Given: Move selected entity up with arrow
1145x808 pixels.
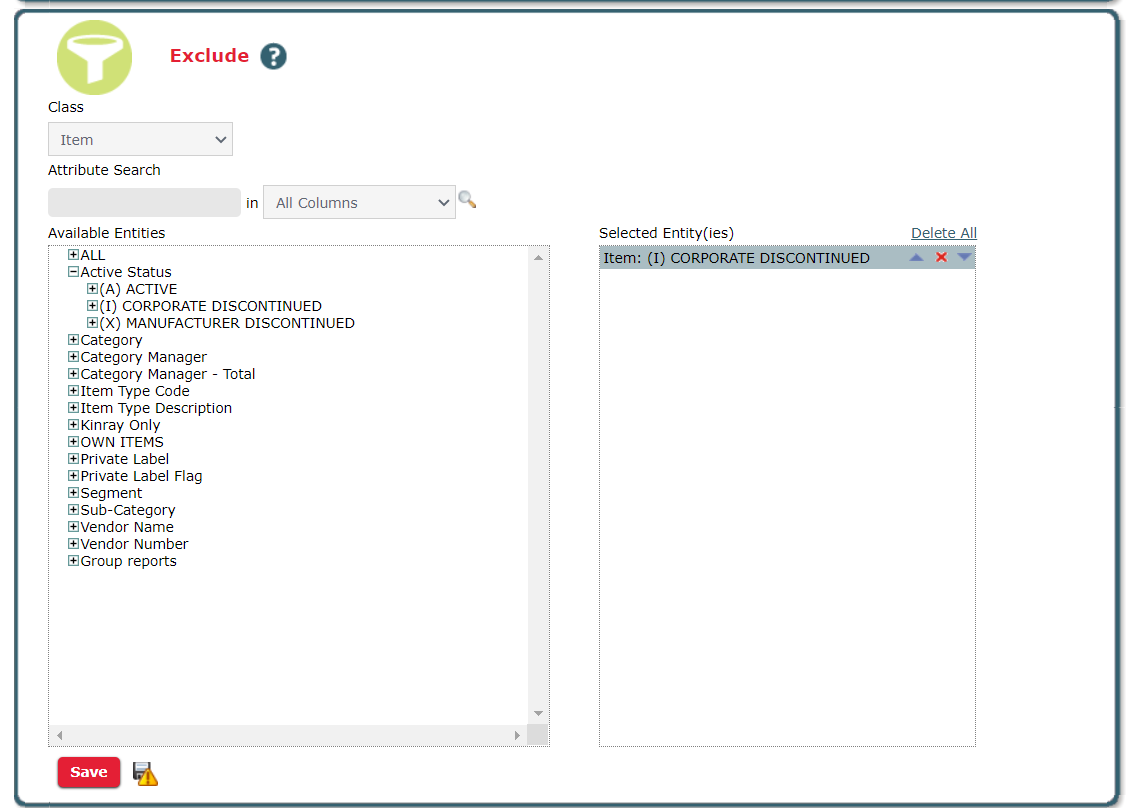Looking at the screenshot, I should click(916, 258).
